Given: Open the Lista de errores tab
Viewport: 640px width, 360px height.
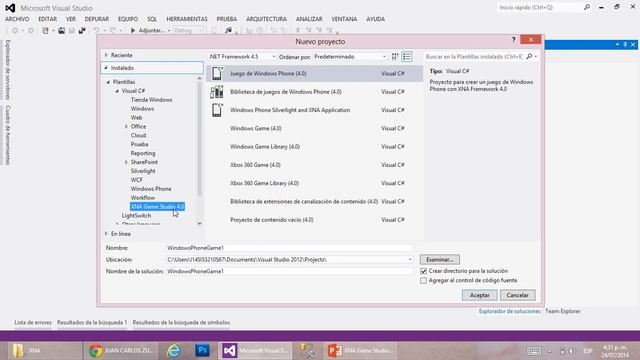Looking at the screenshot, I should [x=33, y=322].
